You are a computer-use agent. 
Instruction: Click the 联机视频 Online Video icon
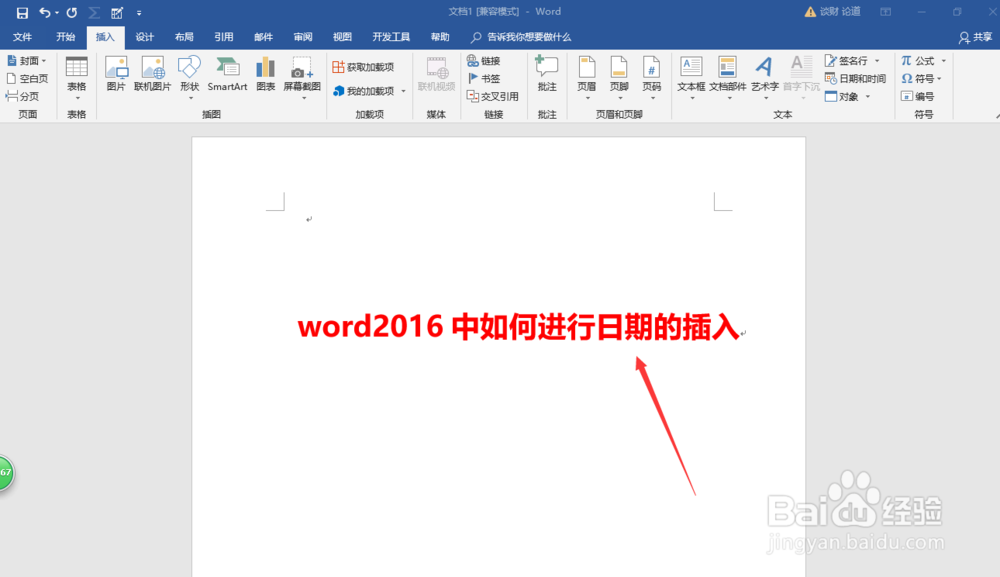(x=437, y=74)
